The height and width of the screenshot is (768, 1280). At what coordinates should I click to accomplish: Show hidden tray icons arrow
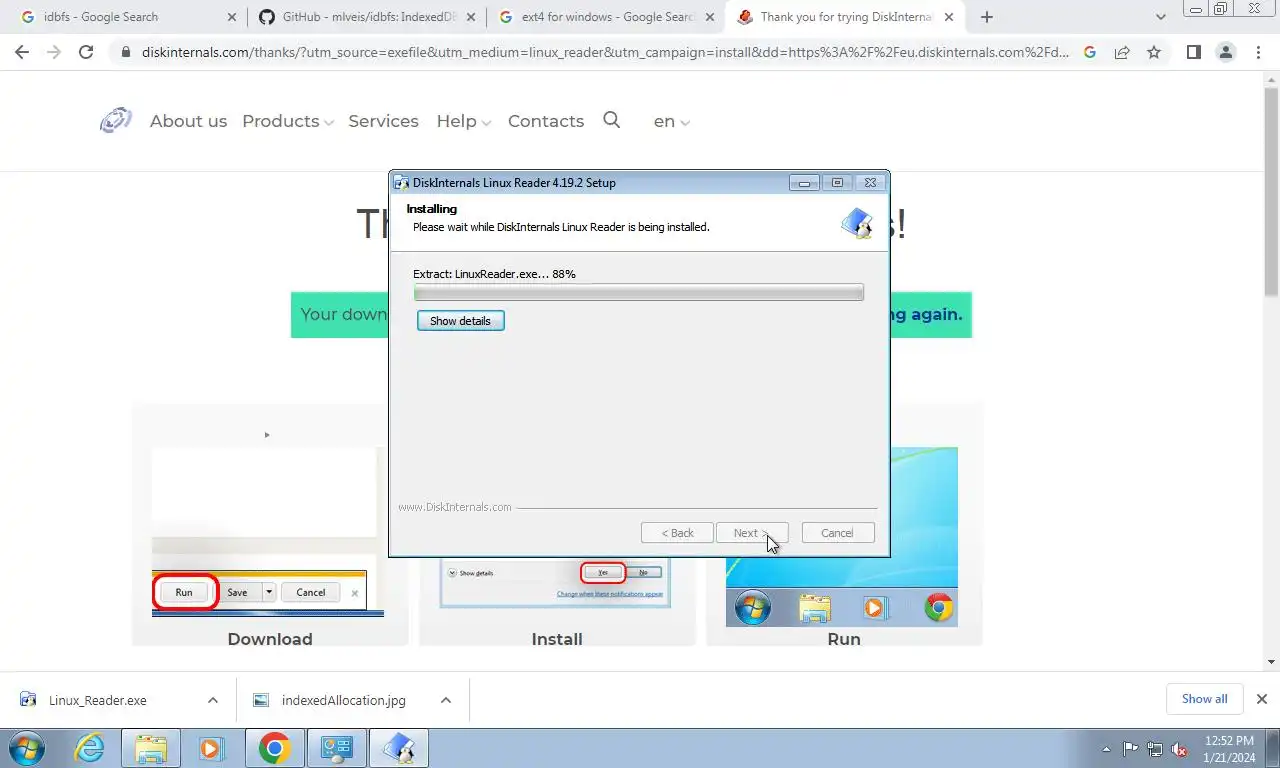point(1106,749)
